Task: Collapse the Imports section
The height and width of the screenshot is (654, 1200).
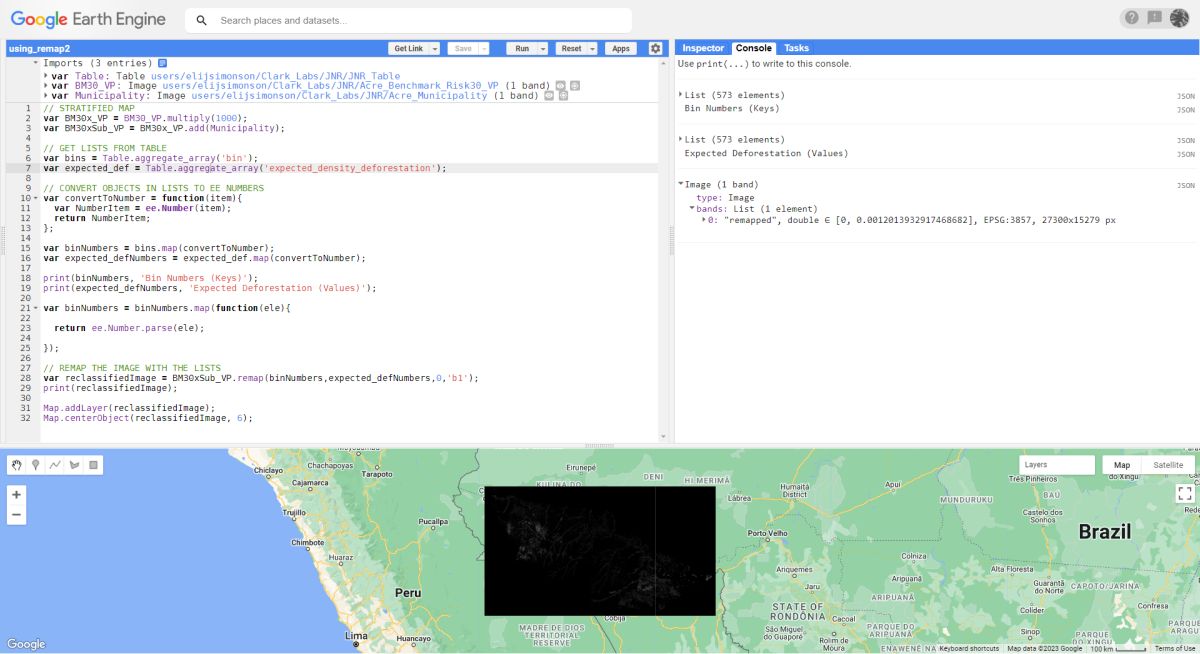Action: (x=36, y=63)
